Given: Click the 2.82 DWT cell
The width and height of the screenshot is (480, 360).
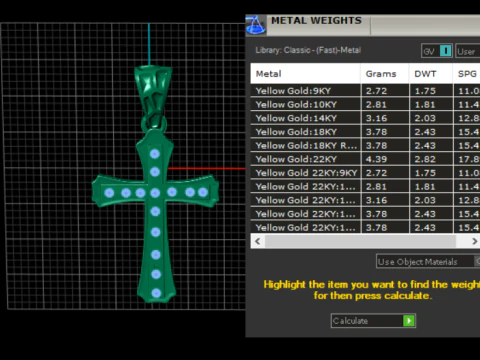Looking at the screenshot, I should [431, 159].
